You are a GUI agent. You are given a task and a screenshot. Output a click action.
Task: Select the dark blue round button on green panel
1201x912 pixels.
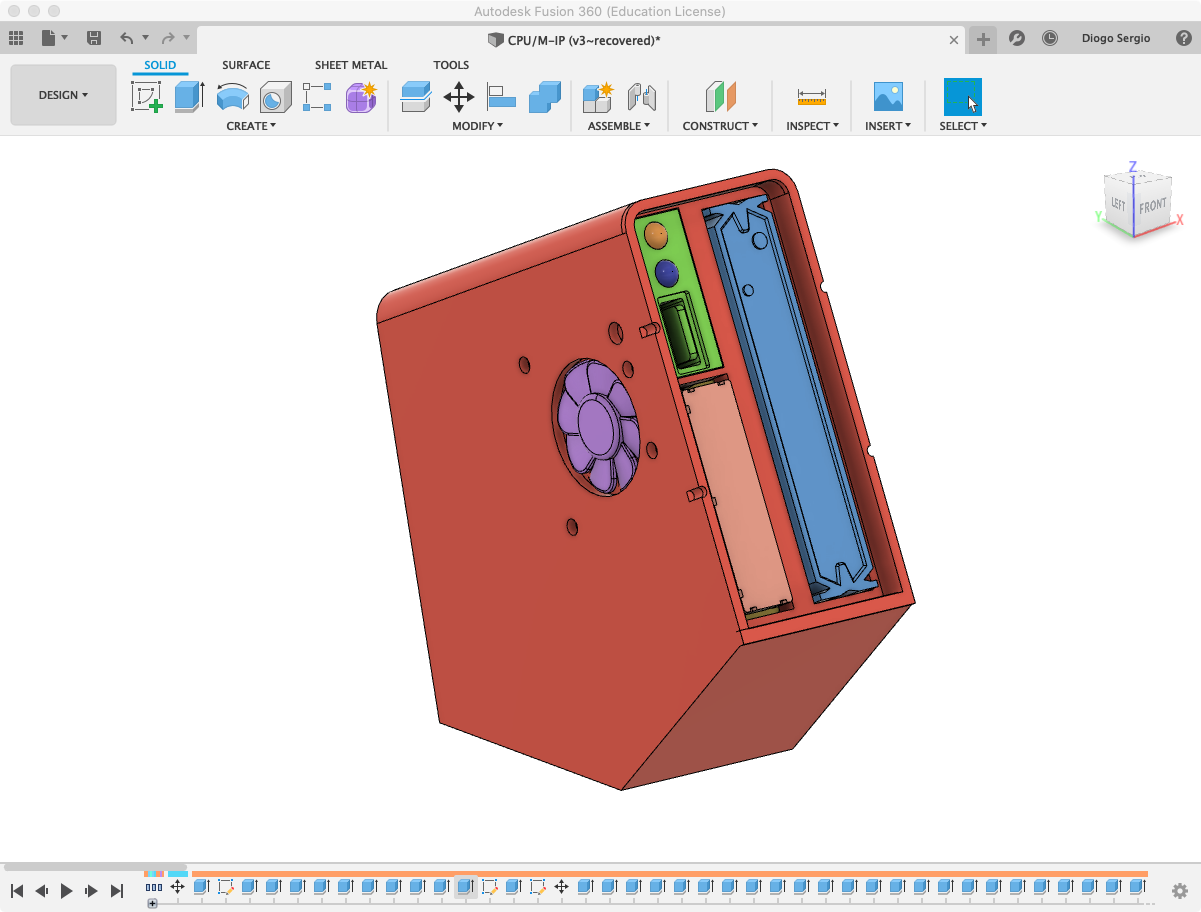[666, 273]
